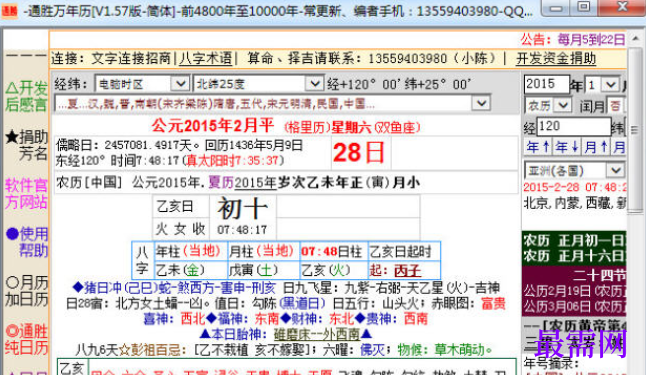Click the 农历 正月十六日 row in right panel
Screen dimensions: 646x375
point(574,256)
